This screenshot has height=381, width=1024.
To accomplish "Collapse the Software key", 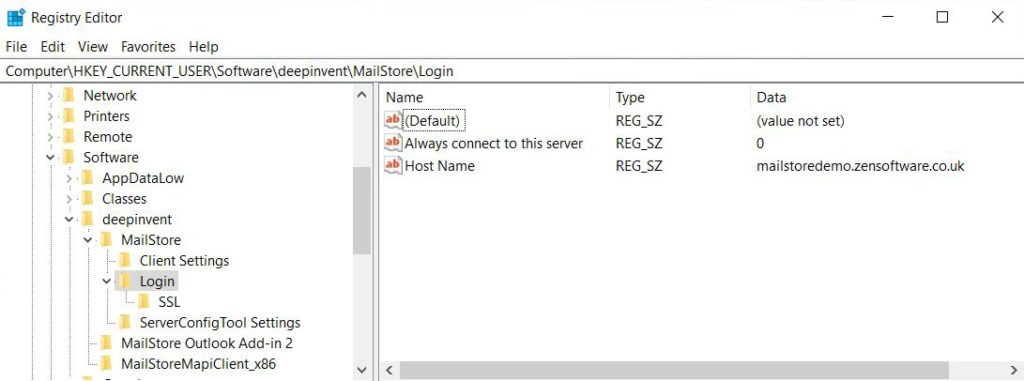I will (x=50, y=158).
